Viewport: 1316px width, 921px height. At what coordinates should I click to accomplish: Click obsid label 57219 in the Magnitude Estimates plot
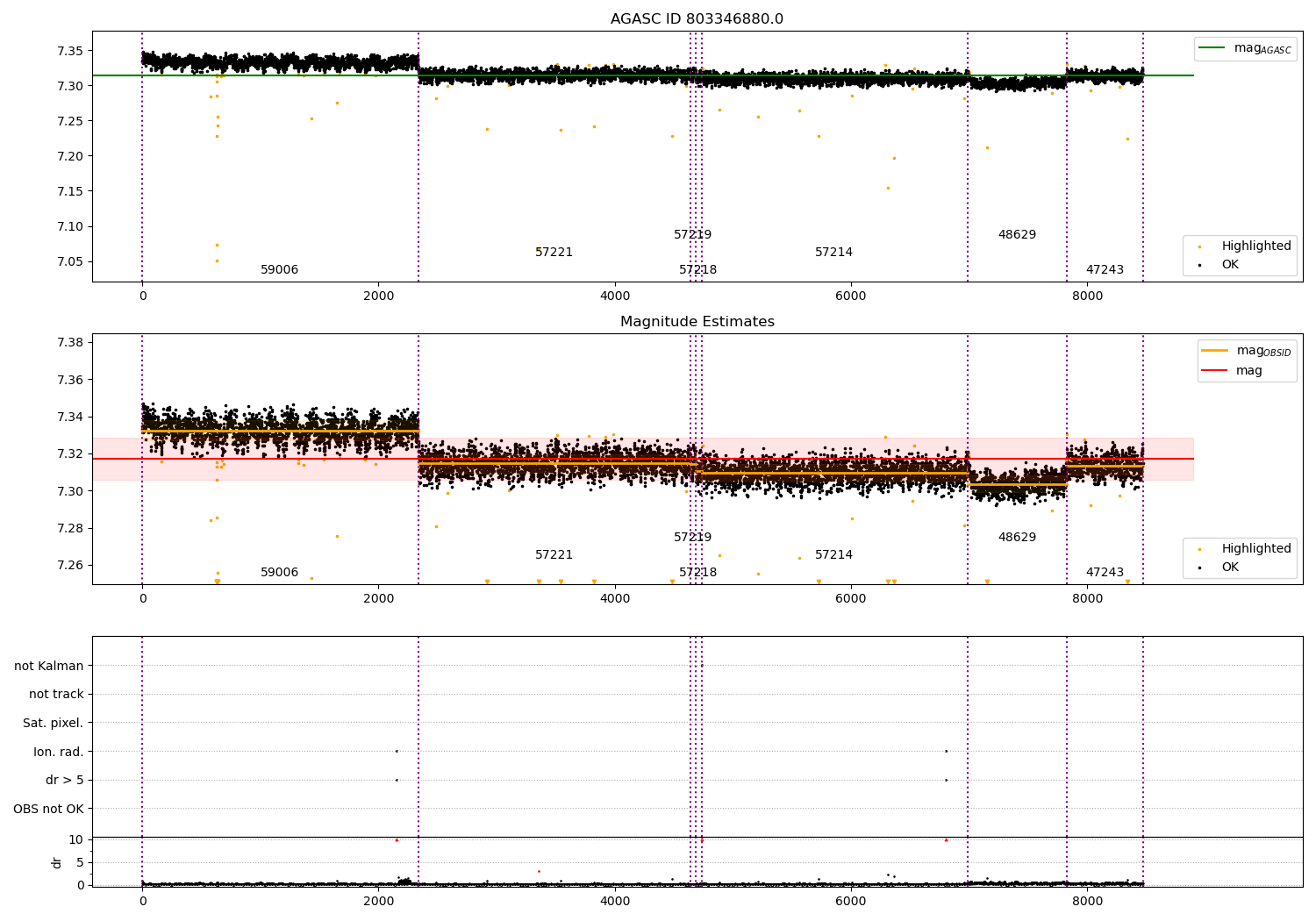click(692, 538)
